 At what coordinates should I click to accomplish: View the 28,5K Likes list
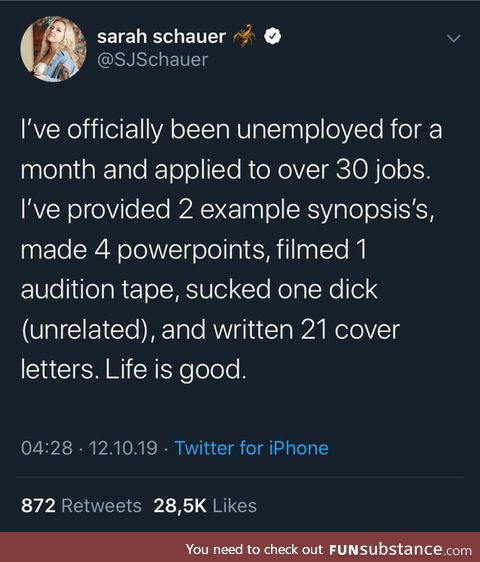pos(205,506)
